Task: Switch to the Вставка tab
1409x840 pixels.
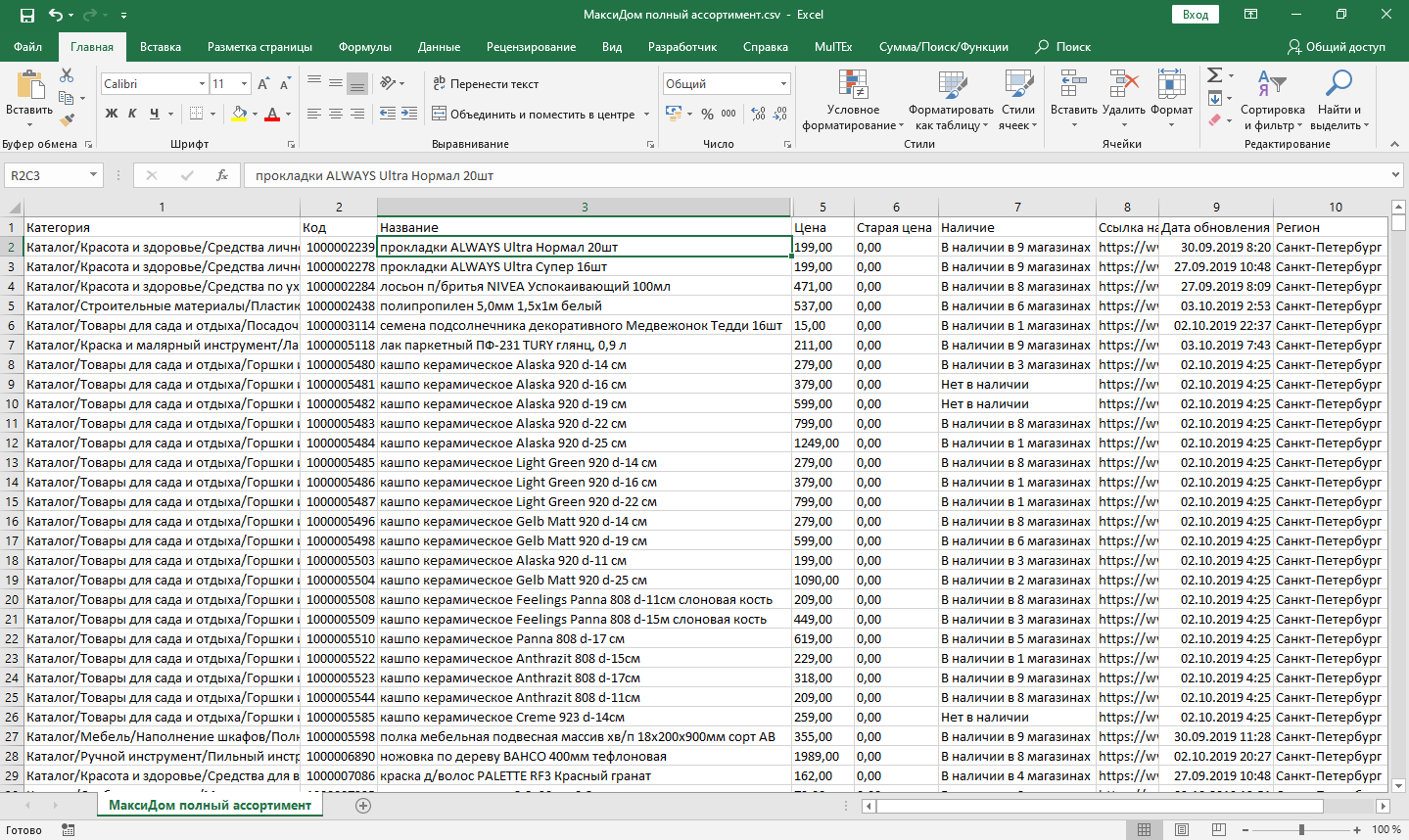Action: (161, 47)
